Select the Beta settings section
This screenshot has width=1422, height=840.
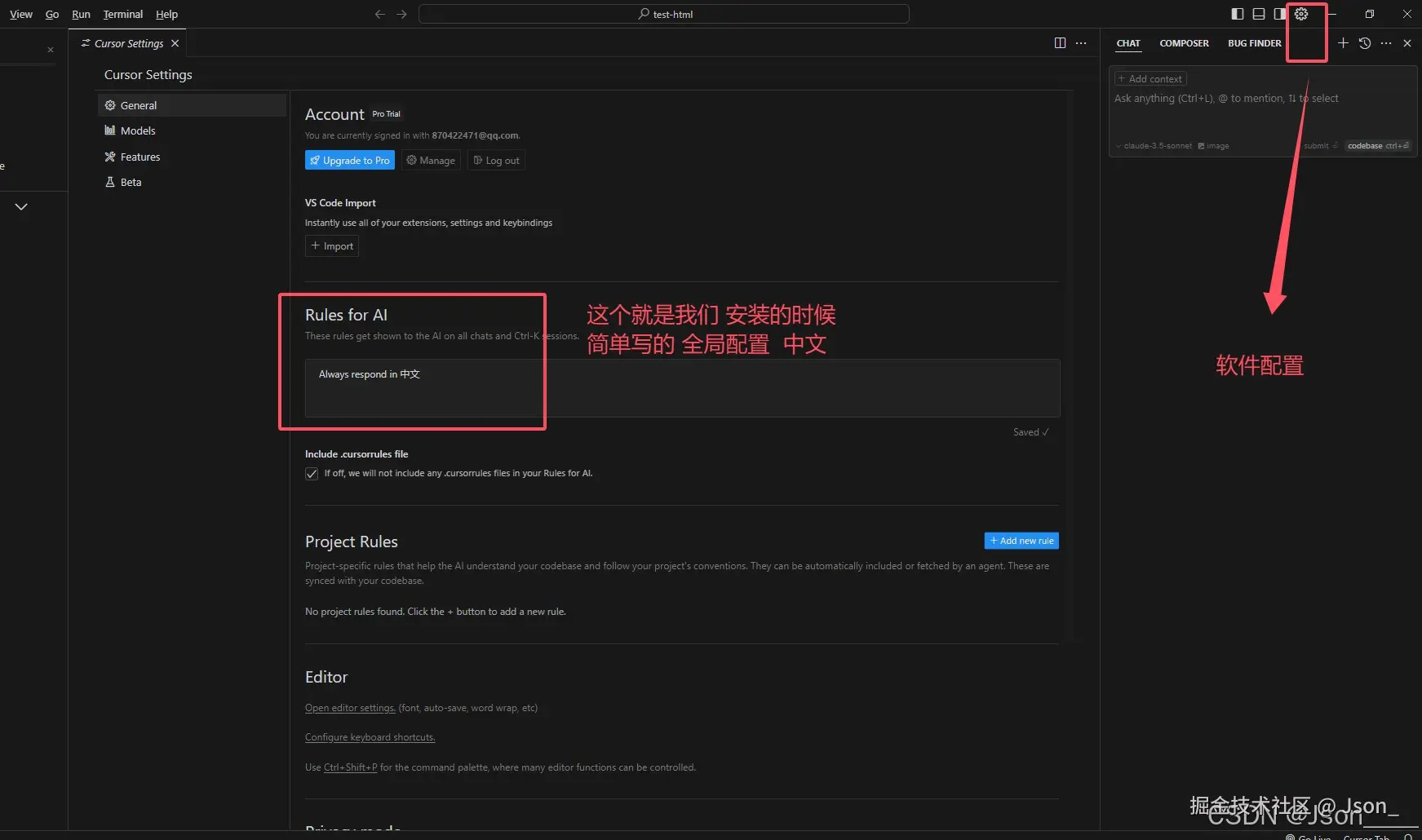(192, 182)
